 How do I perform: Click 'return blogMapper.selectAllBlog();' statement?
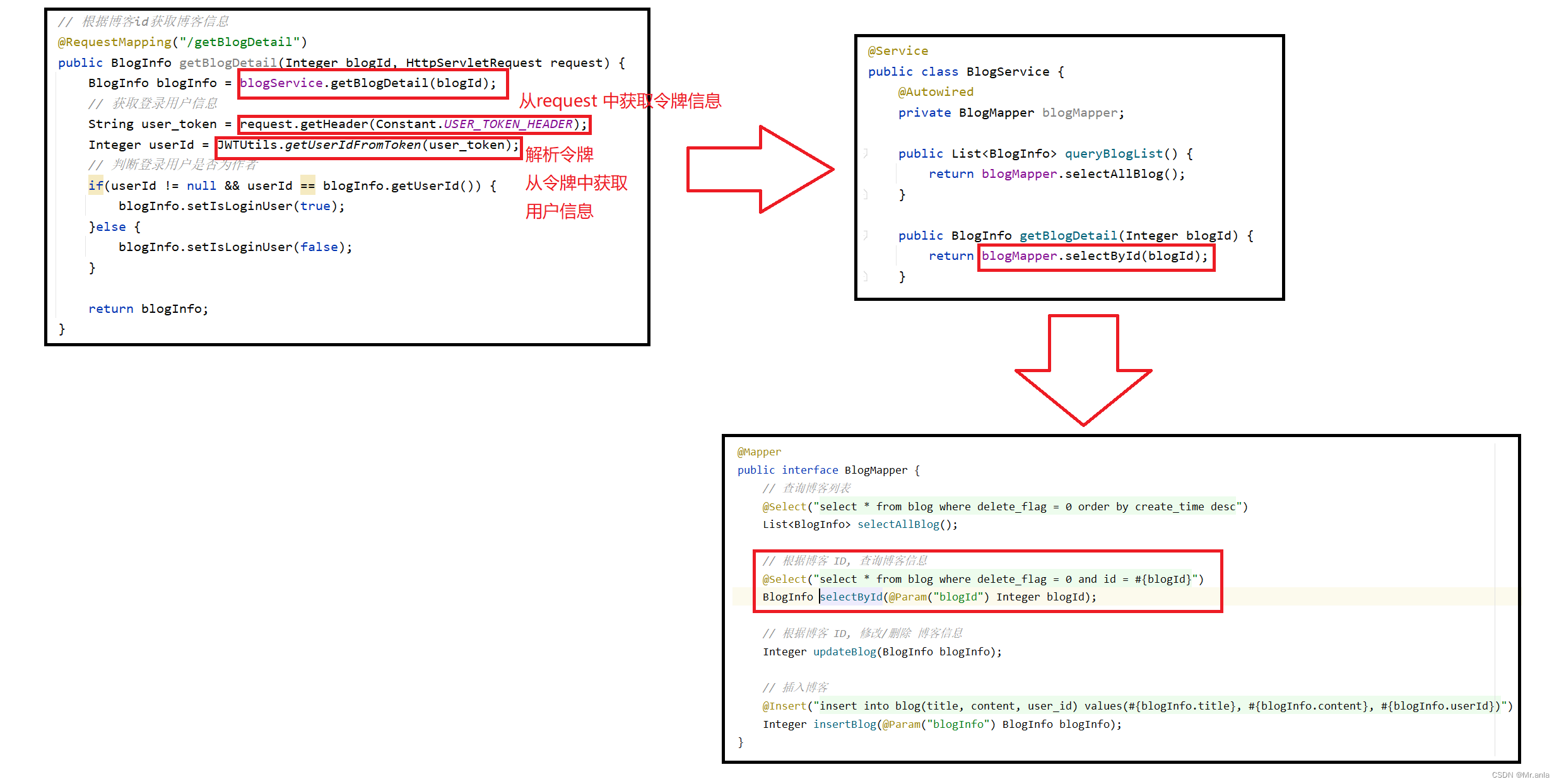1057,174
